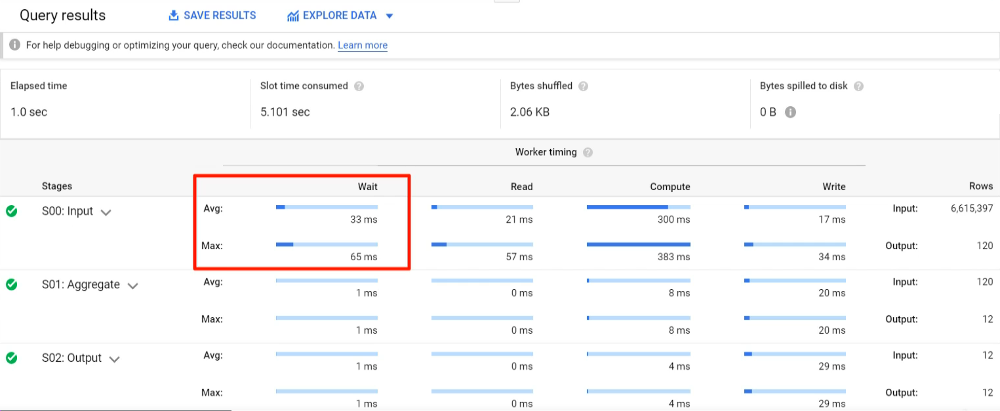Expand the S02: Output stage chevron
This screenshot has width=1000, height=411.
coord(114,360)
